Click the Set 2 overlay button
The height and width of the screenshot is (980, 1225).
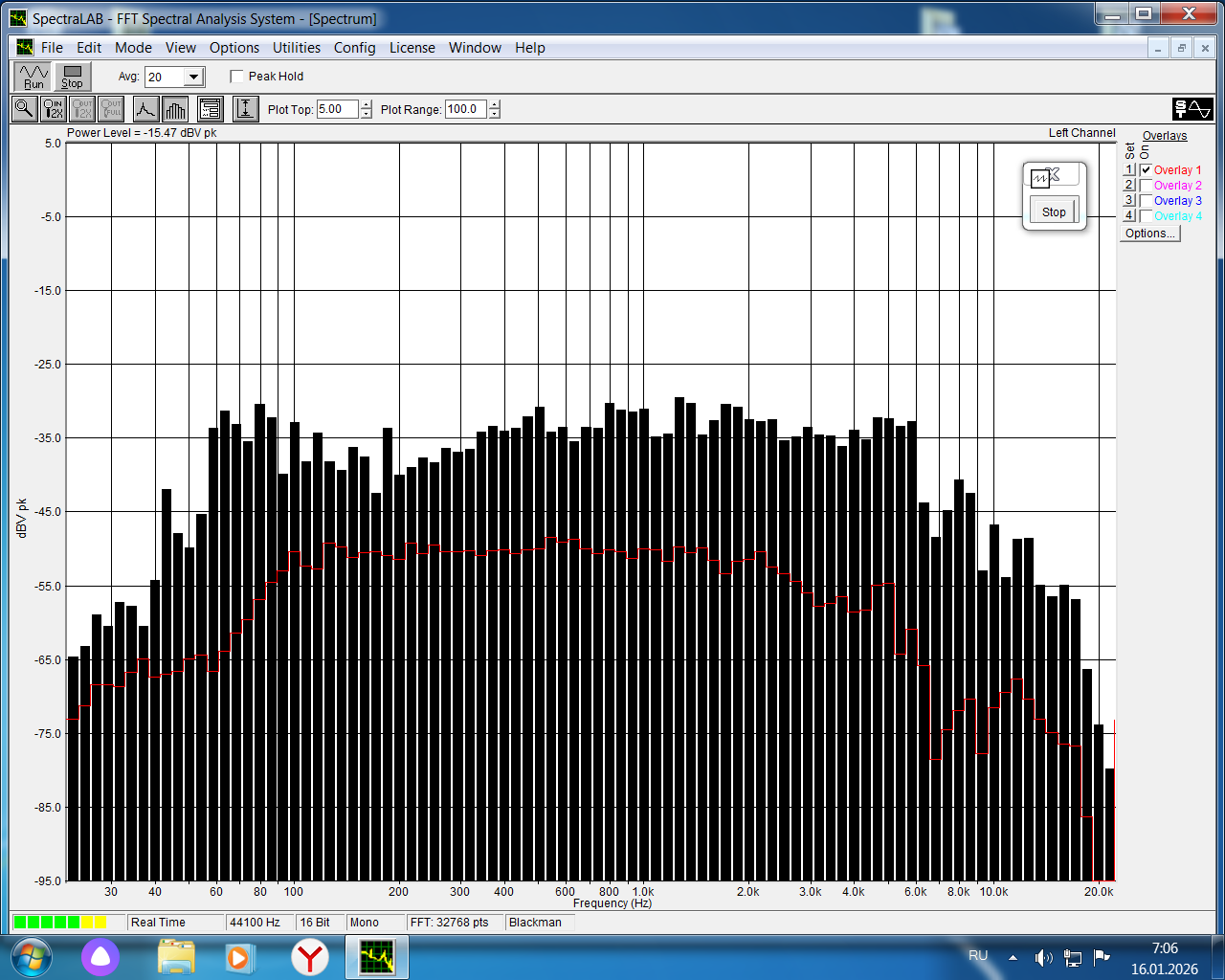click(x=1129, y=186)
